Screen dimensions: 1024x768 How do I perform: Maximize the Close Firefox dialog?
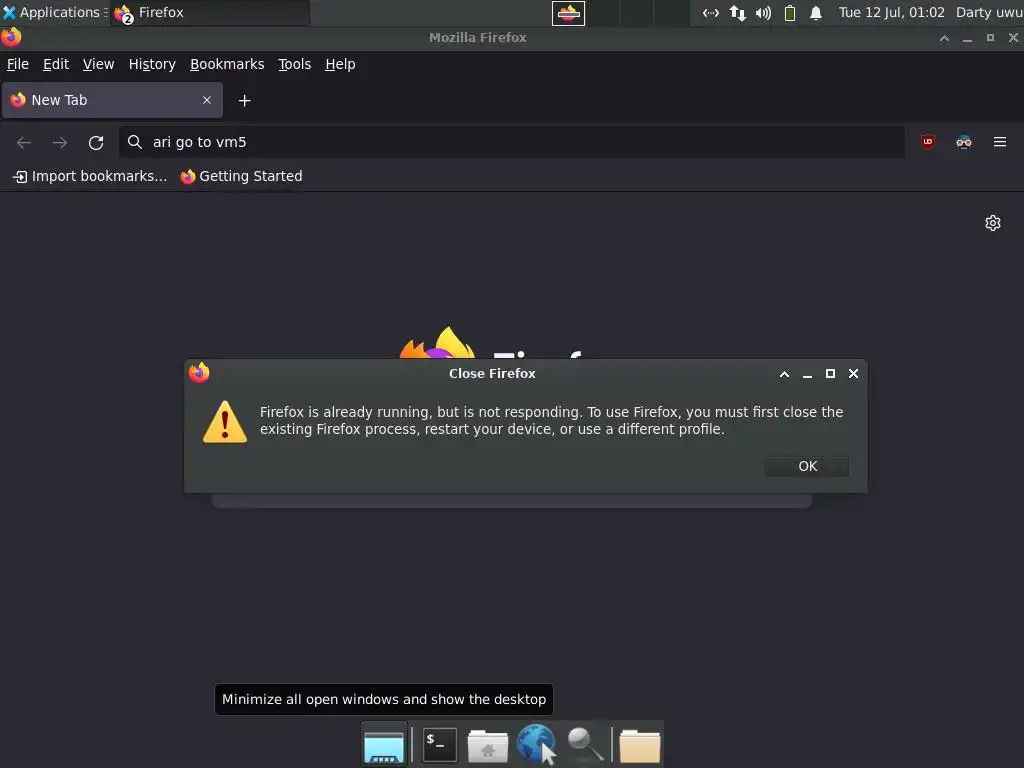pyautogui.click(x=830, y=374)
